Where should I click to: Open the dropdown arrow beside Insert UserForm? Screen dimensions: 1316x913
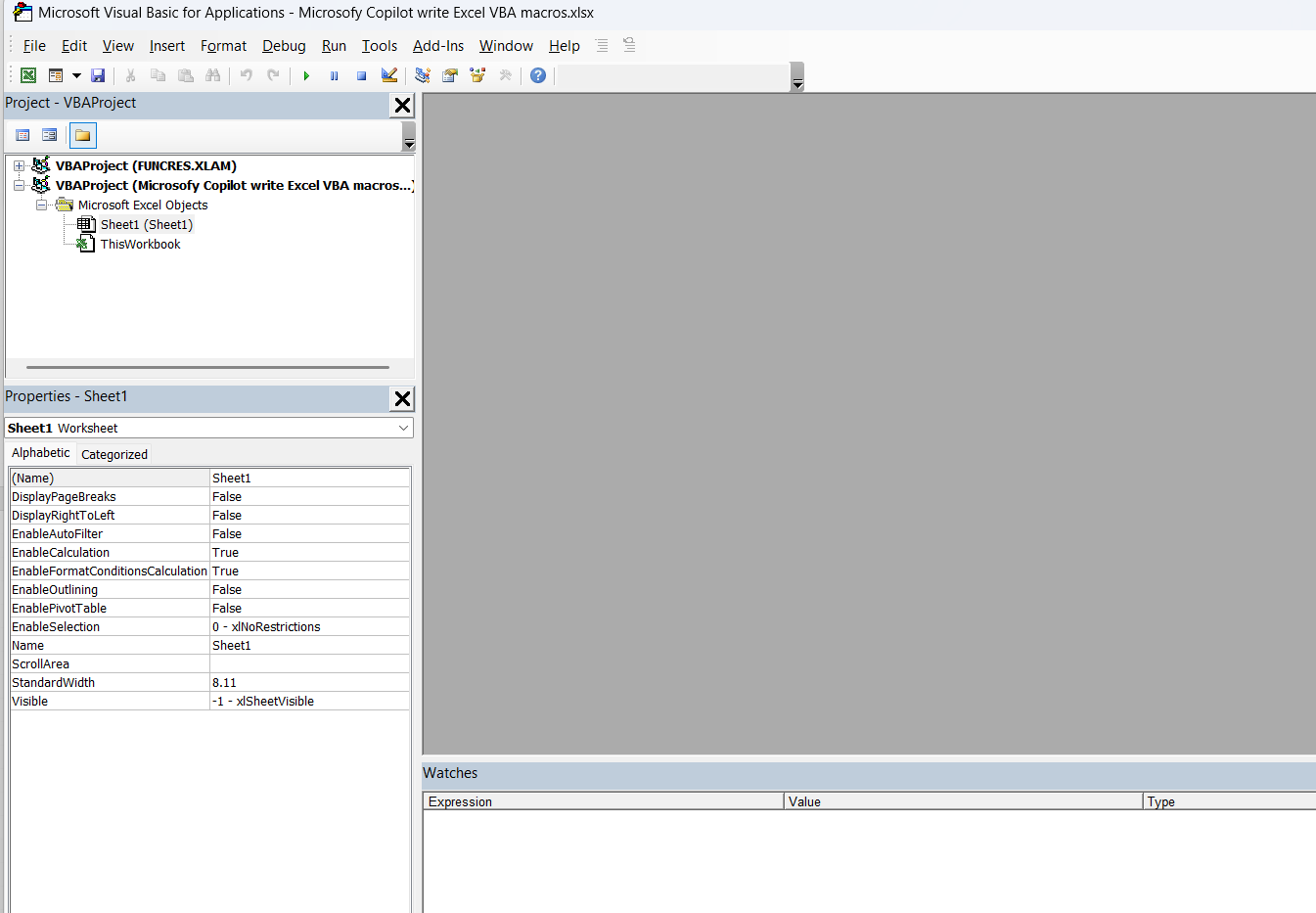click(x=76, y=75)
